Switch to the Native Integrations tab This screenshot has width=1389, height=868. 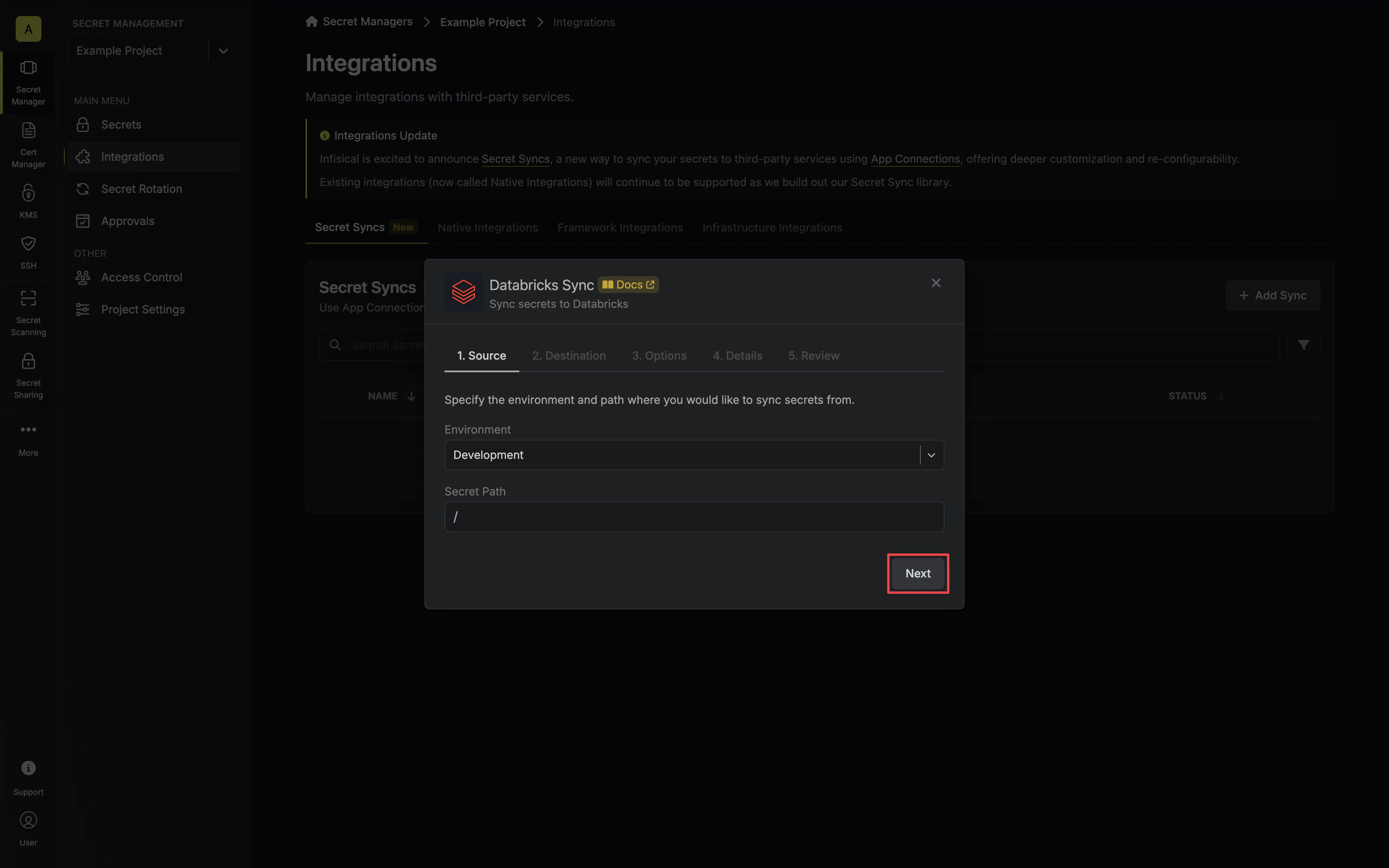(487, 227)
